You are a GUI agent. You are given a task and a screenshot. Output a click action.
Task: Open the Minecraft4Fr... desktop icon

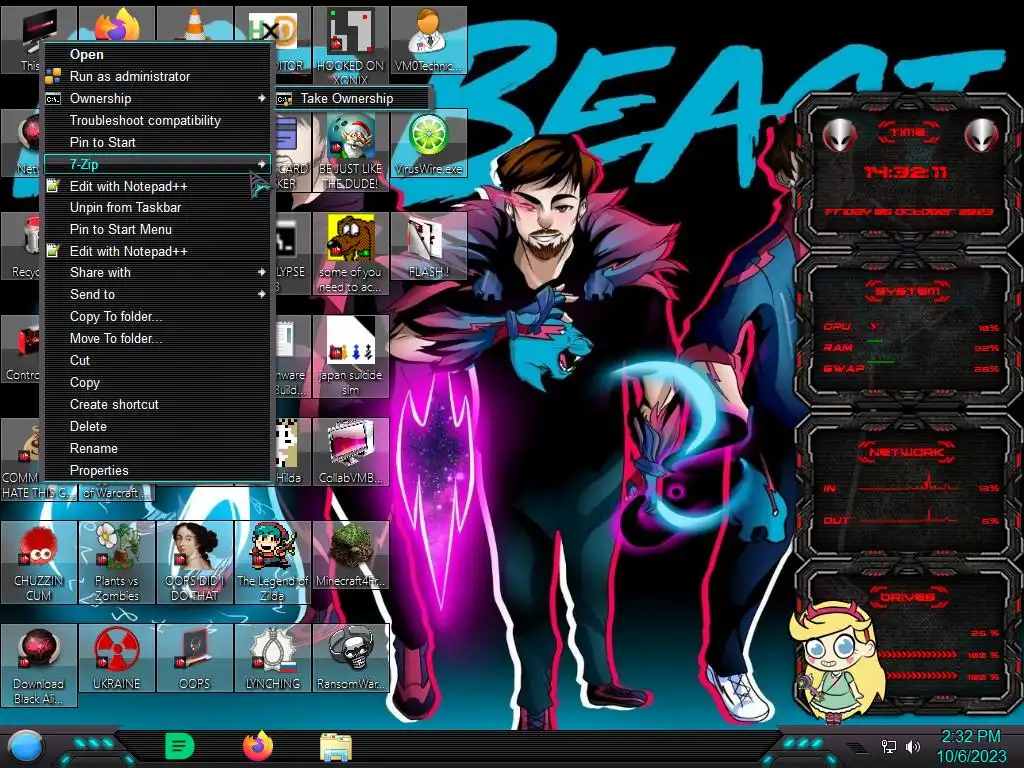tap(351, 555)
